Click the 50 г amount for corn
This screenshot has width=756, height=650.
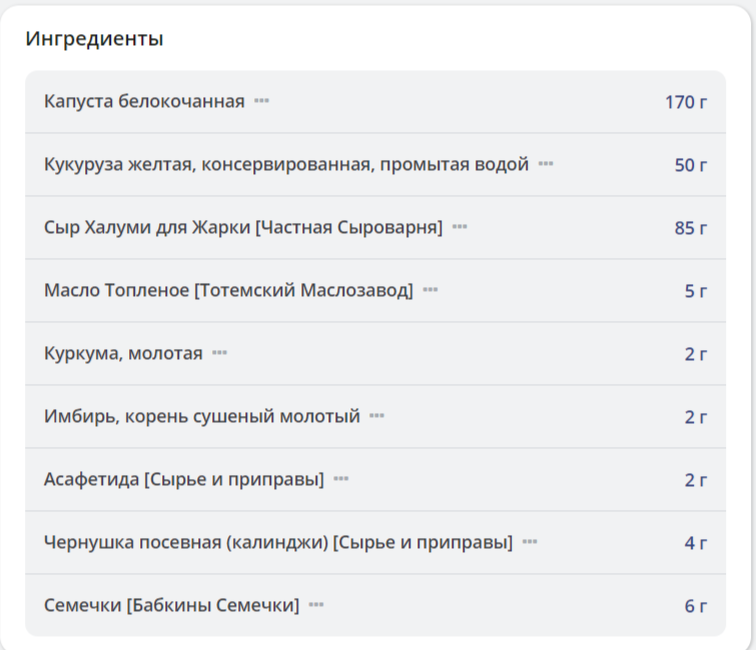[x=690, y=165]
